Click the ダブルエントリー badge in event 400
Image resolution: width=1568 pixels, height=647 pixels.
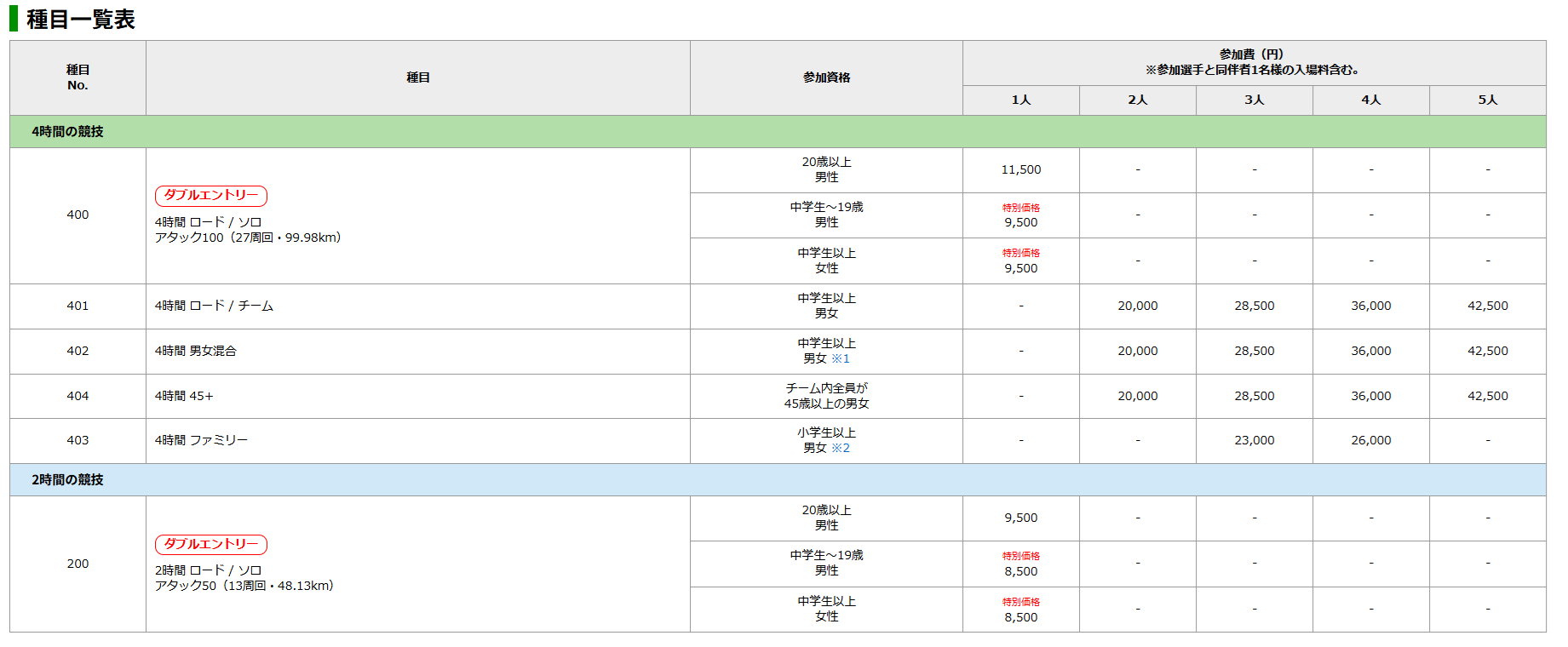click(x=211, y=196)
